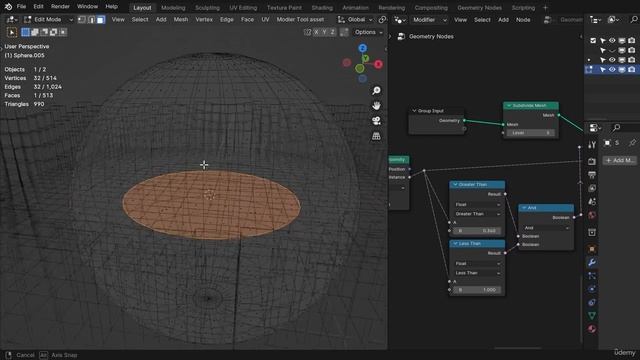640x360 pixels.
Task: Expand the Geometry Nodes breadcrumb chevron
Action: [390, 36]
